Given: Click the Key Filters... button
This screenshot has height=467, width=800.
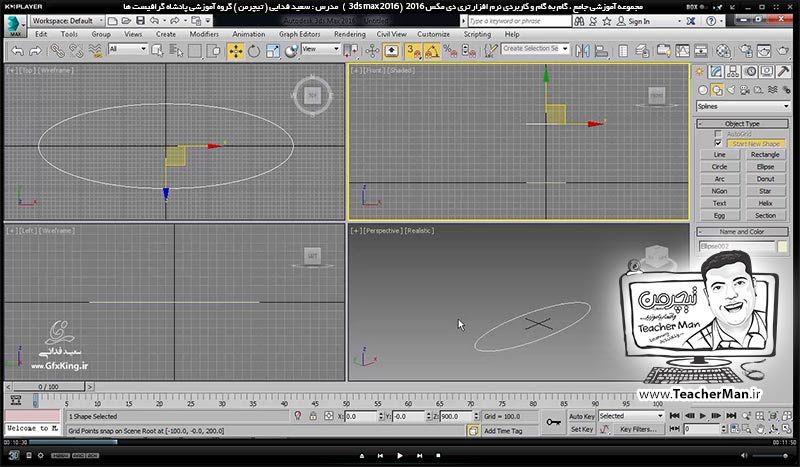Looking at the screenshot, I should (x=638, y=429).
